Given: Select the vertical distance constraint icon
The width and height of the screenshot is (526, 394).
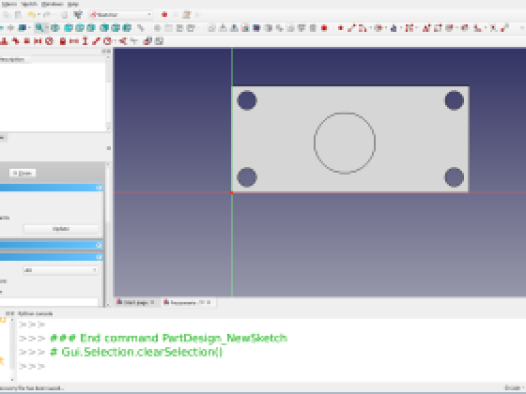Looking at the screenshot, I should [85, 41].
